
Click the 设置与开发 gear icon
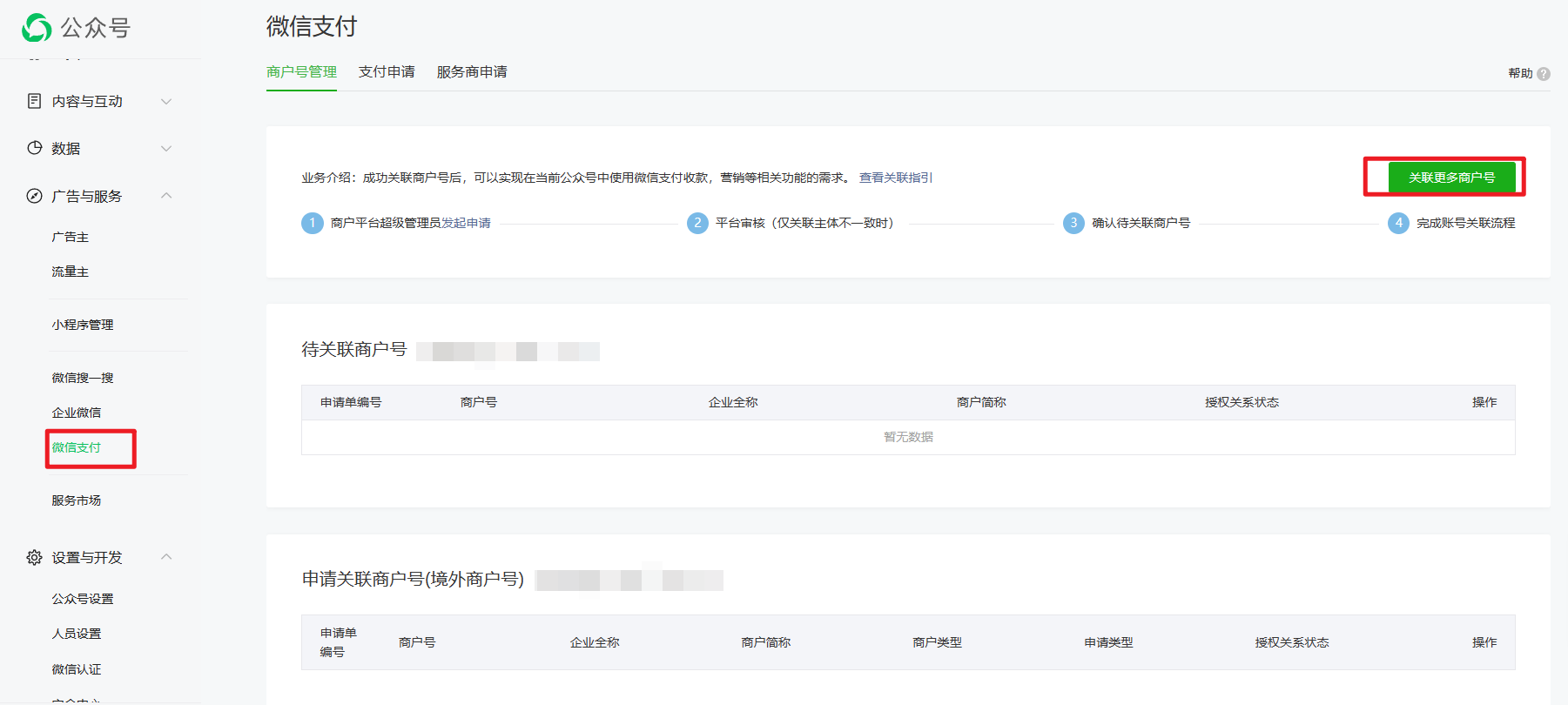[x=35, y=557]
